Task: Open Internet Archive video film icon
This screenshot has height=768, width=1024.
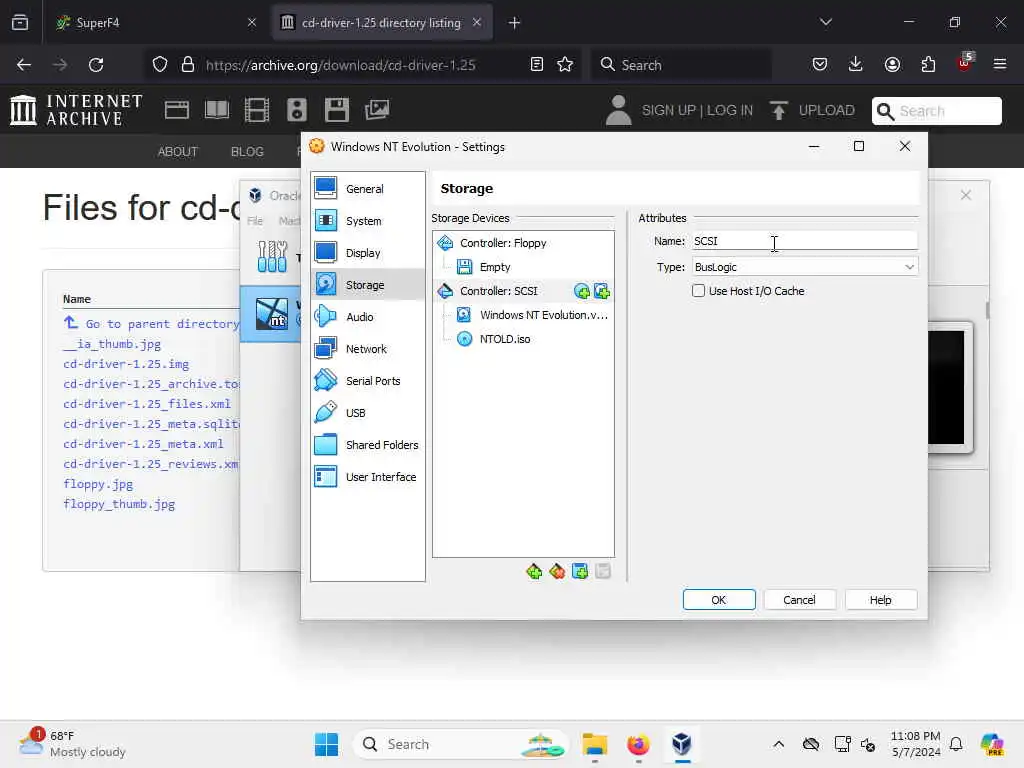Action: tap(257, 110)
